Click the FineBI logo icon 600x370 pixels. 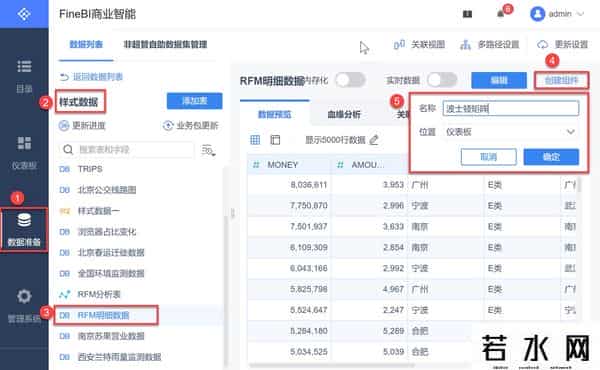coord(24,14)
